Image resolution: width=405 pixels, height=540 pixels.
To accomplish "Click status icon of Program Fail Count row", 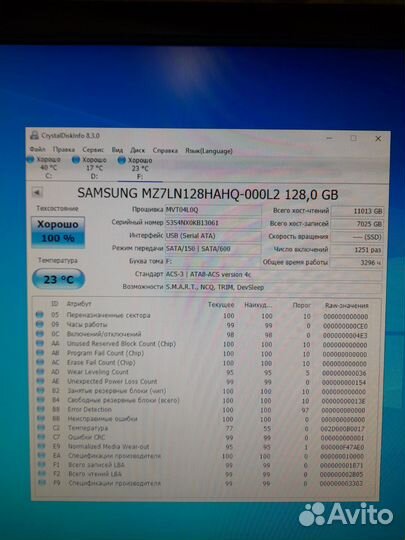I will [x=40, y=353].
